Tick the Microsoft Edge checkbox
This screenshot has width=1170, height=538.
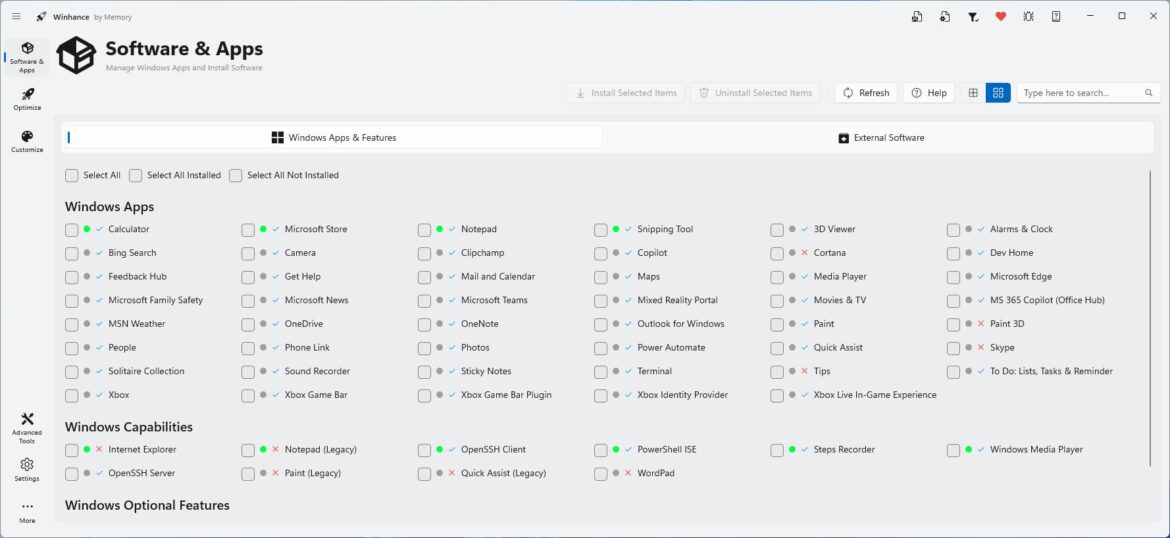[x=954, y=277]
